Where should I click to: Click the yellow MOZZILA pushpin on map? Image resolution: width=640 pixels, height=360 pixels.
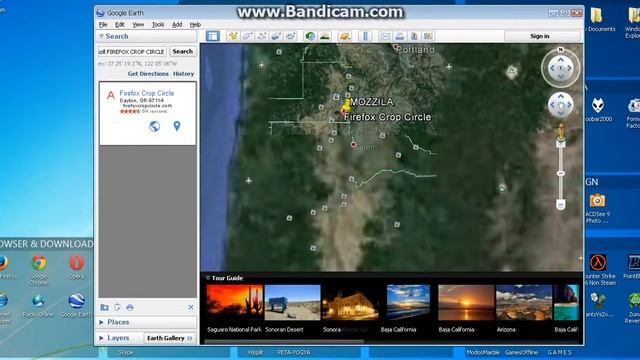point(346,106)
